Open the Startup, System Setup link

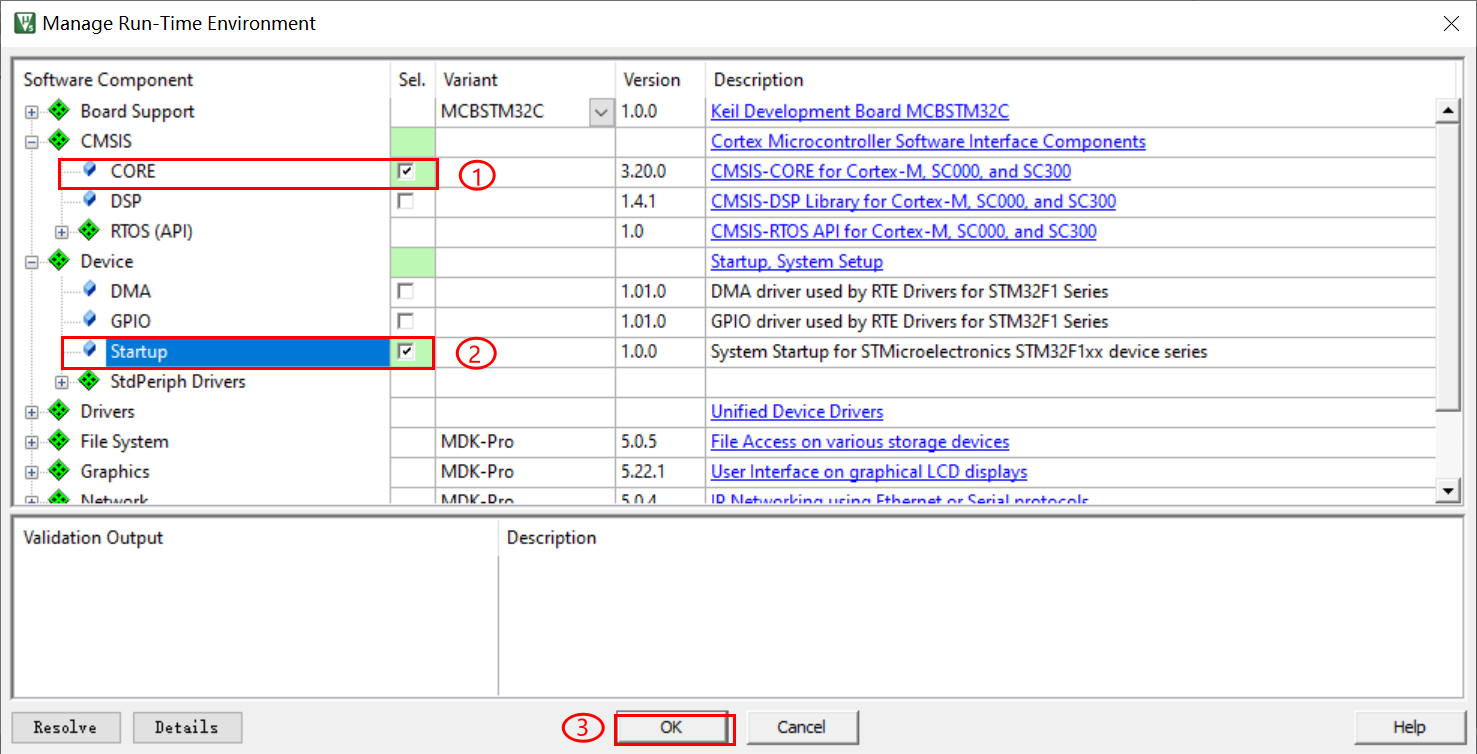point(797,261)
